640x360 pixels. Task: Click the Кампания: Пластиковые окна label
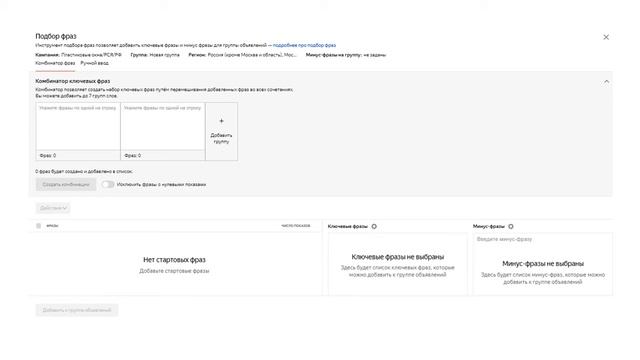(78, 55)
